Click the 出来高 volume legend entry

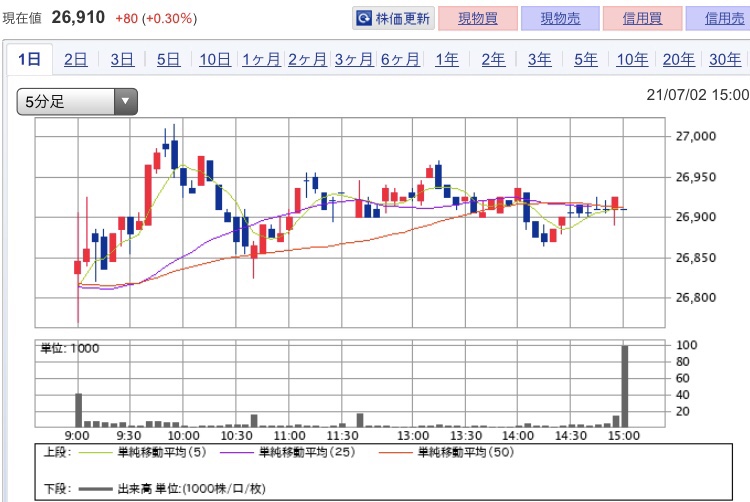coord(172,489)
